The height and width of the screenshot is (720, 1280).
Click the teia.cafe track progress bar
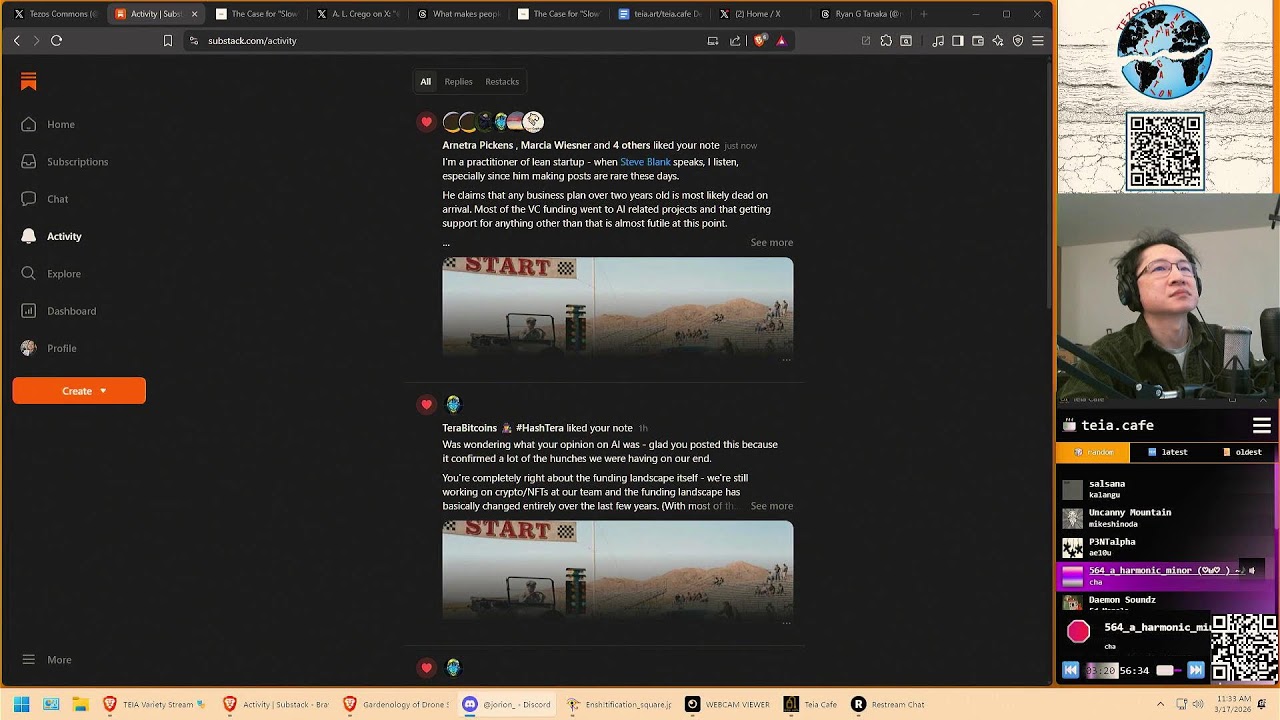(x=1102, y=670)
